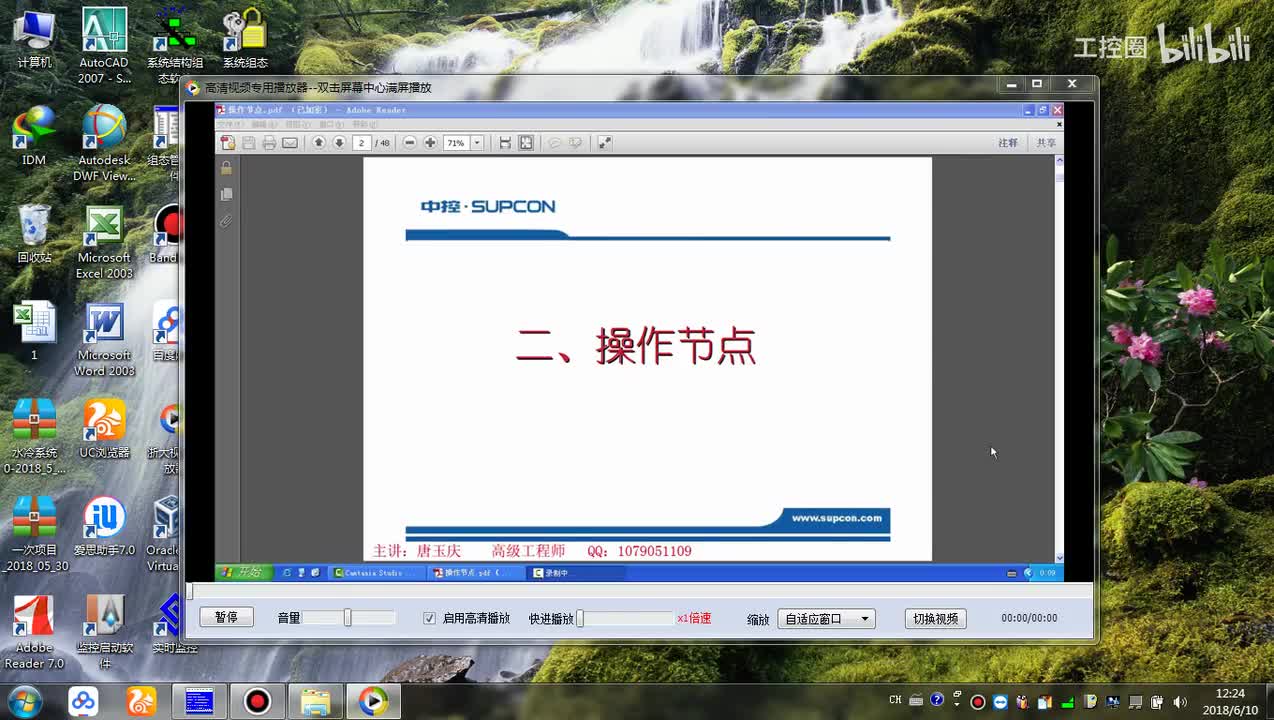Open the 水冷系统 archive on desktop

[34, 436]
